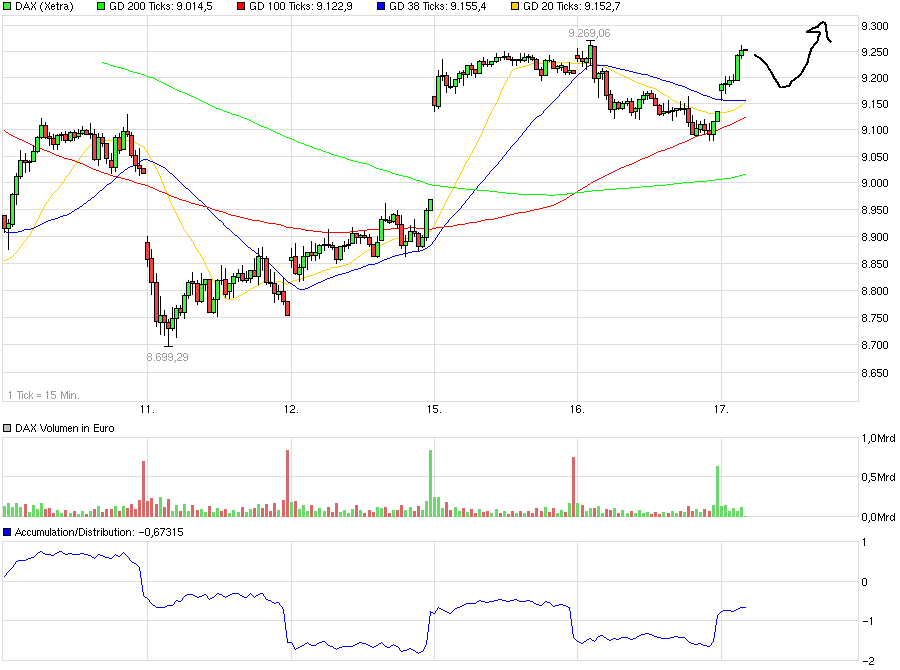This screenshot has width=900, height=670.
Task: Click the 8.800 price axis label
Action: pyautogui.click(x=875, y=291)
